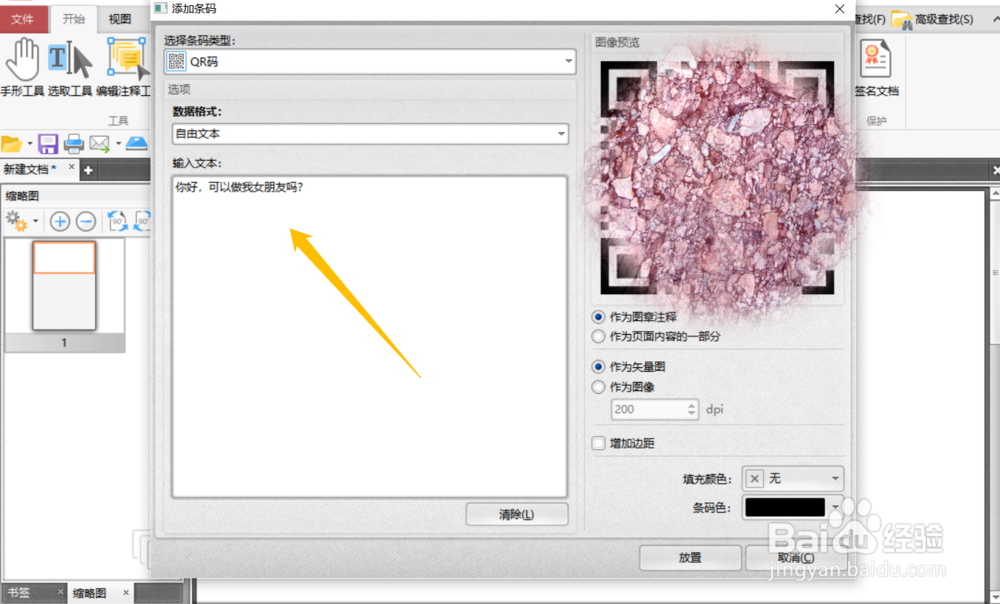Print the document using the printer icon
The image size is (1000, 604).
pyautogui.click(x=74, y=144)
